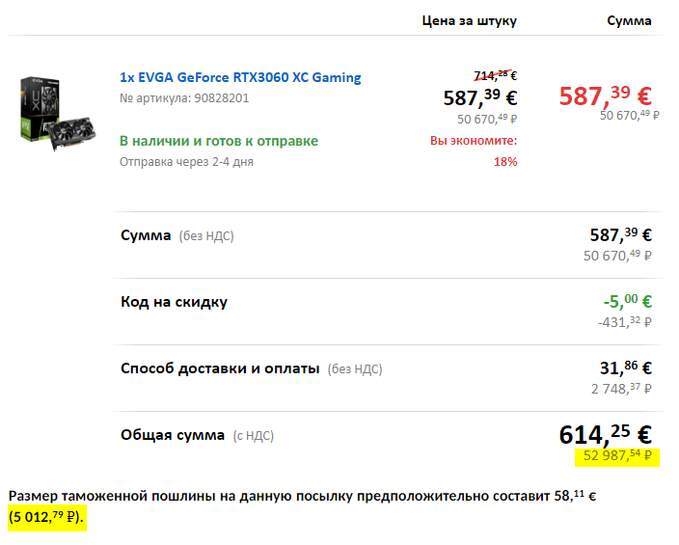Click the "Код на скидку" discount code label
679x545 pixels.
coord(174,301)
